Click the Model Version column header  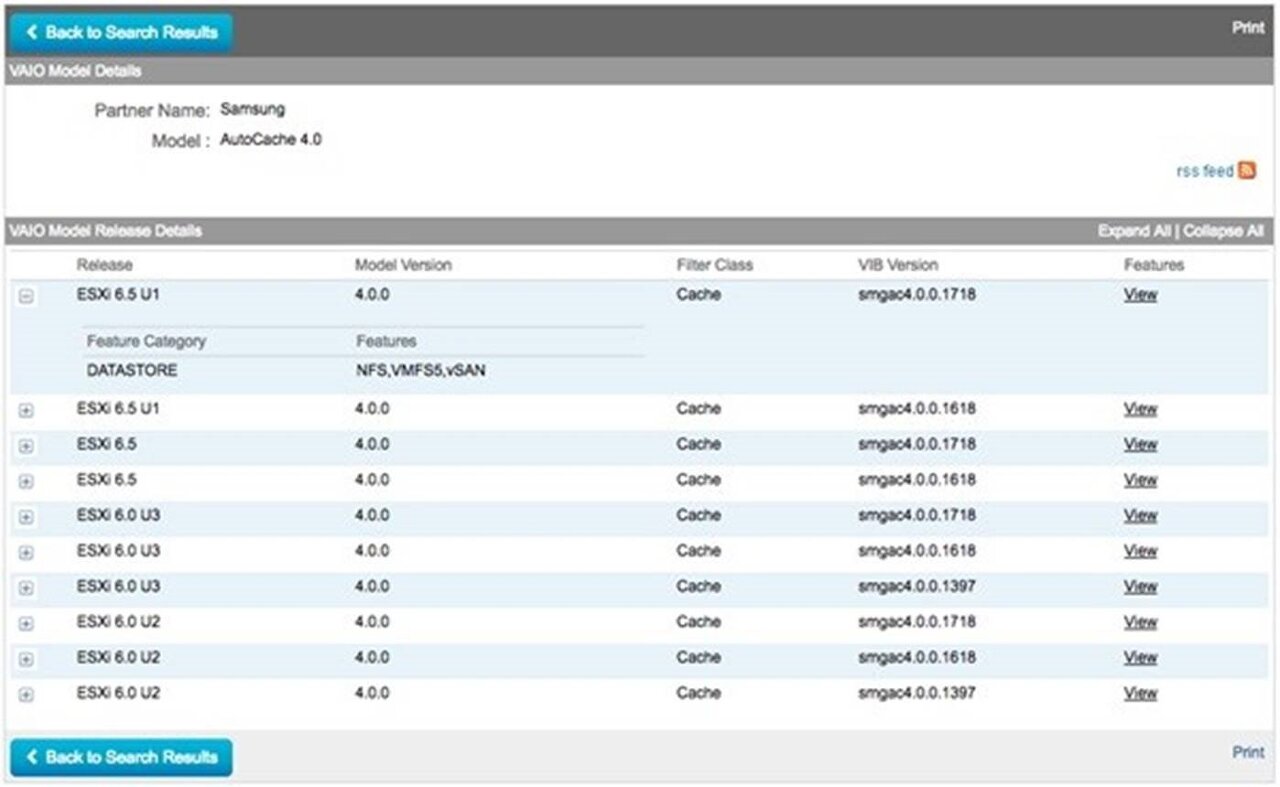pyautogui.click(x=403, y=265)
